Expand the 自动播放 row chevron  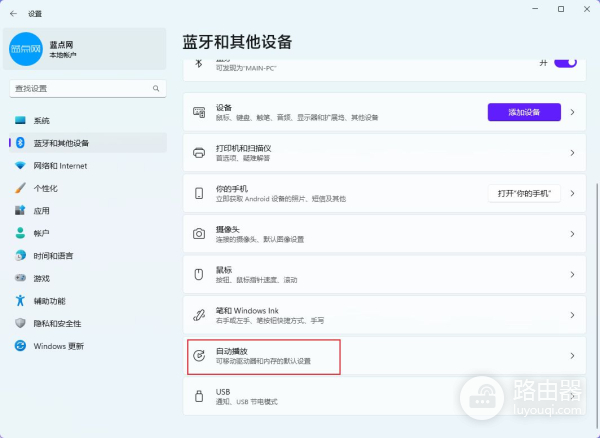(572, 356)
